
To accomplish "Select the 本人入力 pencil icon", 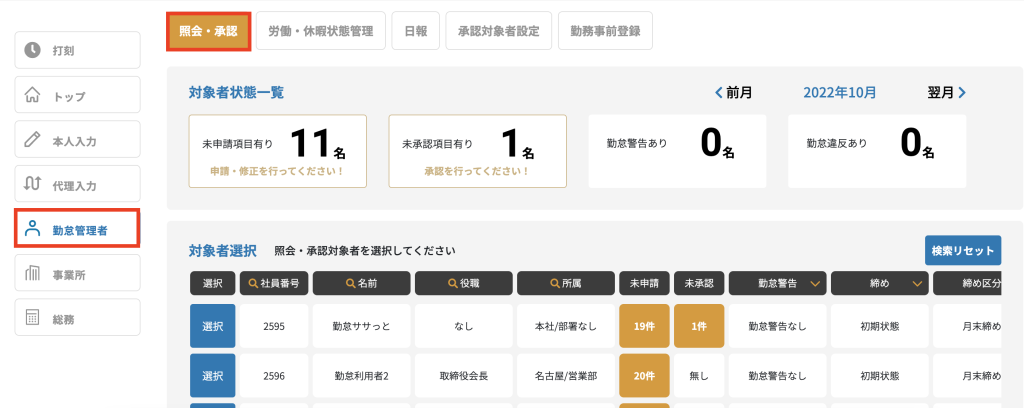I will point(32,140).
